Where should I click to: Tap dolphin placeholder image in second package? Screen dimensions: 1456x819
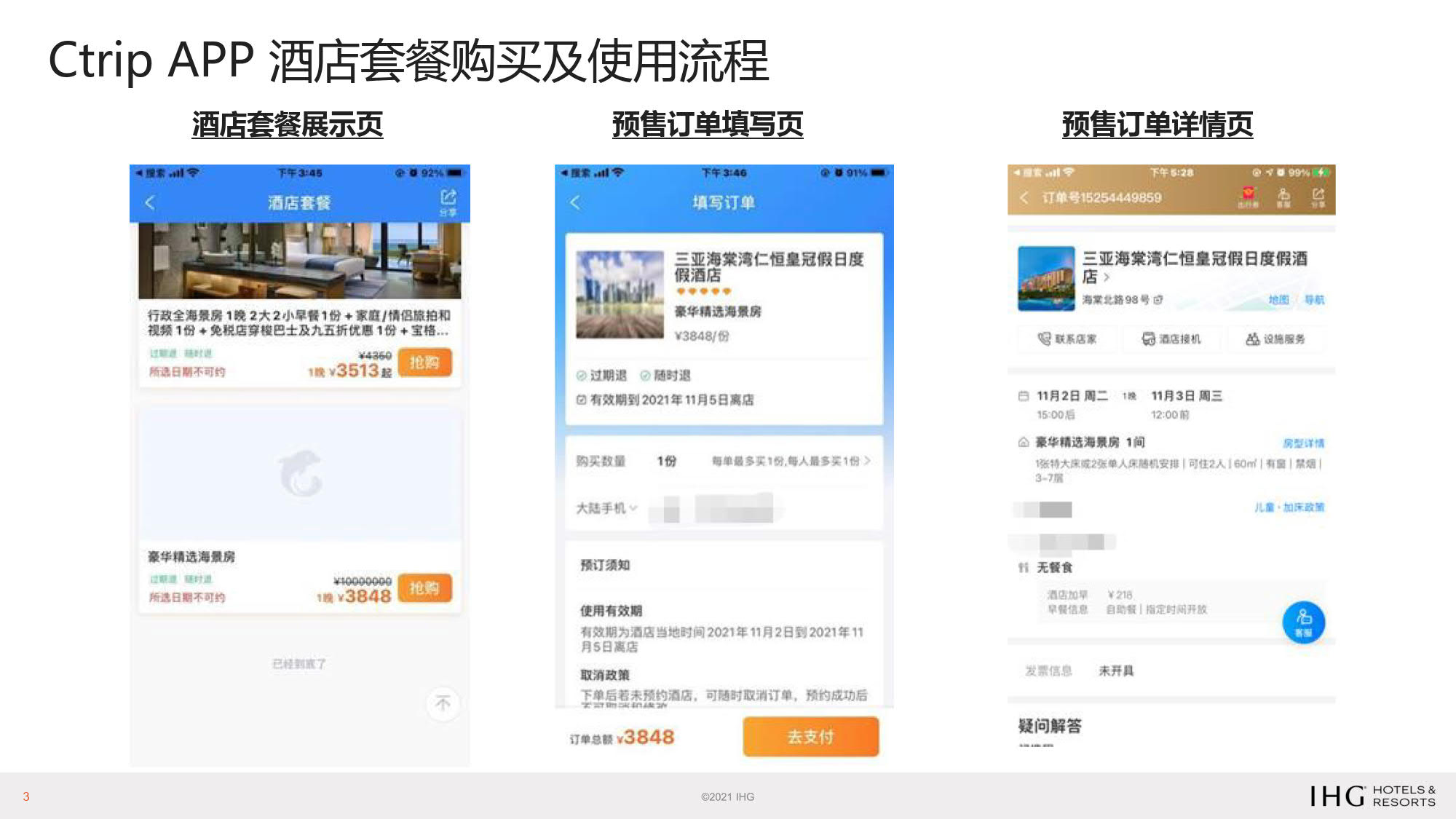300,473
